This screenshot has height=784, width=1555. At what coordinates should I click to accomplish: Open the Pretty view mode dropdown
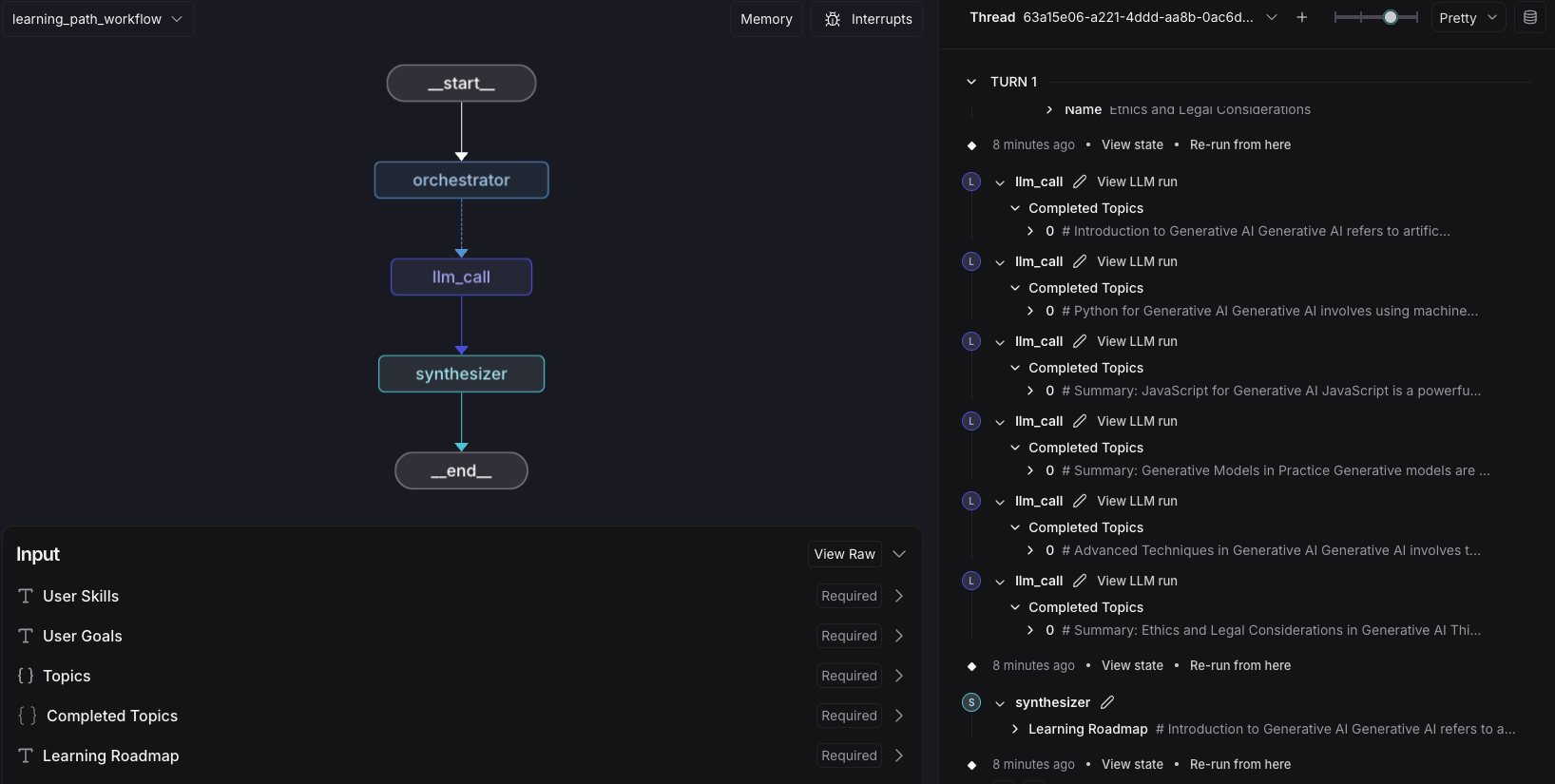tap(1468, 18)
